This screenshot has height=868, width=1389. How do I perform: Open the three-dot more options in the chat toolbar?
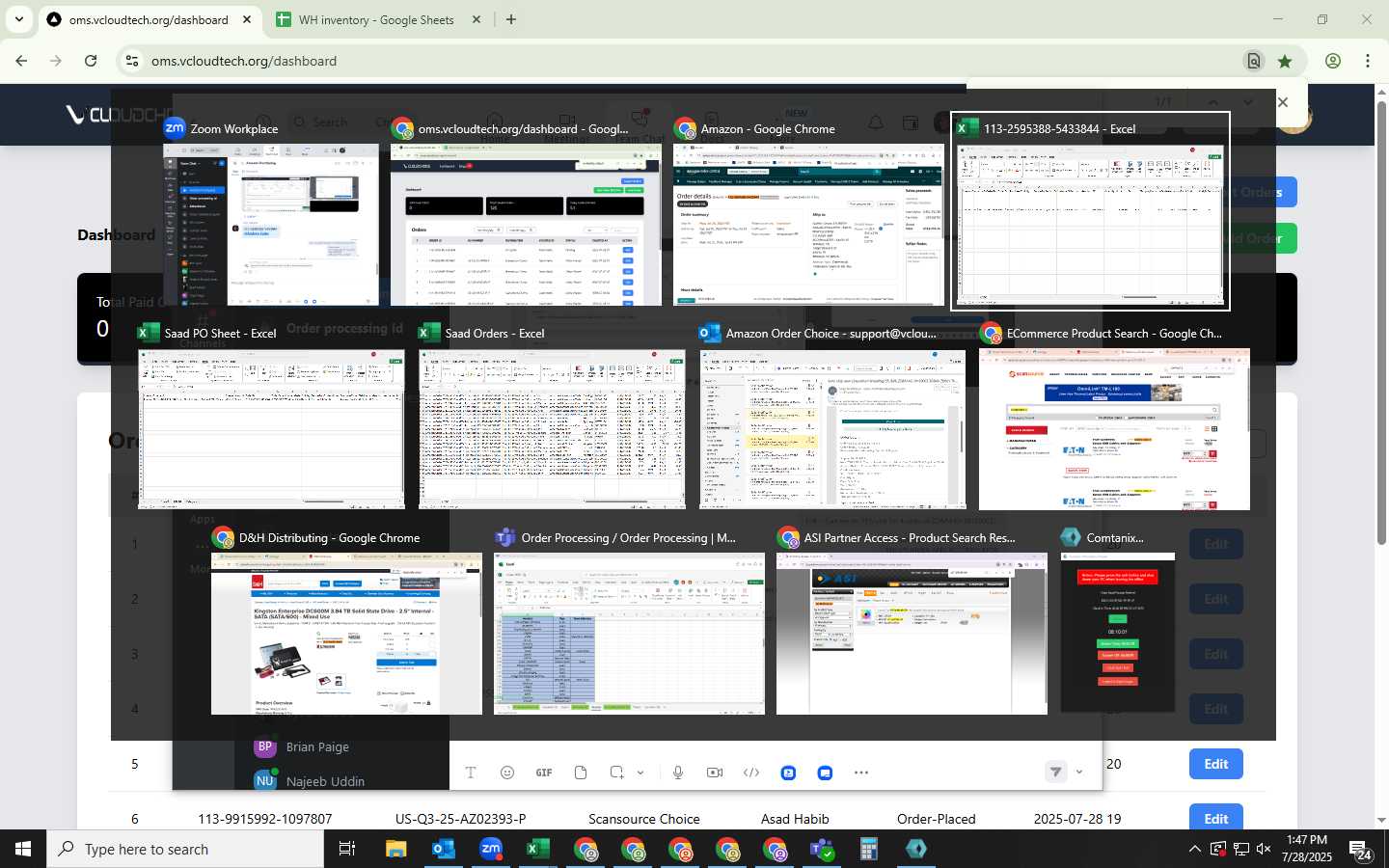861,773
